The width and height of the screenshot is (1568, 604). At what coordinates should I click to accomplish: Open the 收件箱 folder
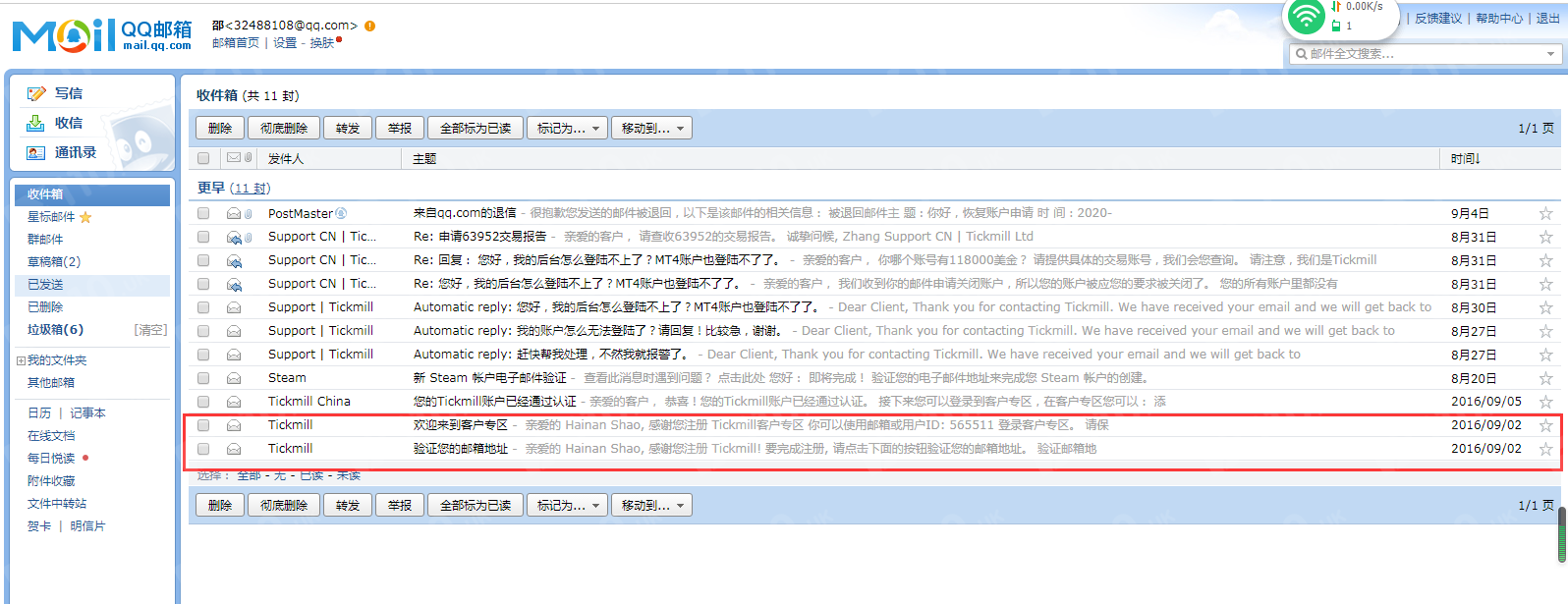coord(92,194)
